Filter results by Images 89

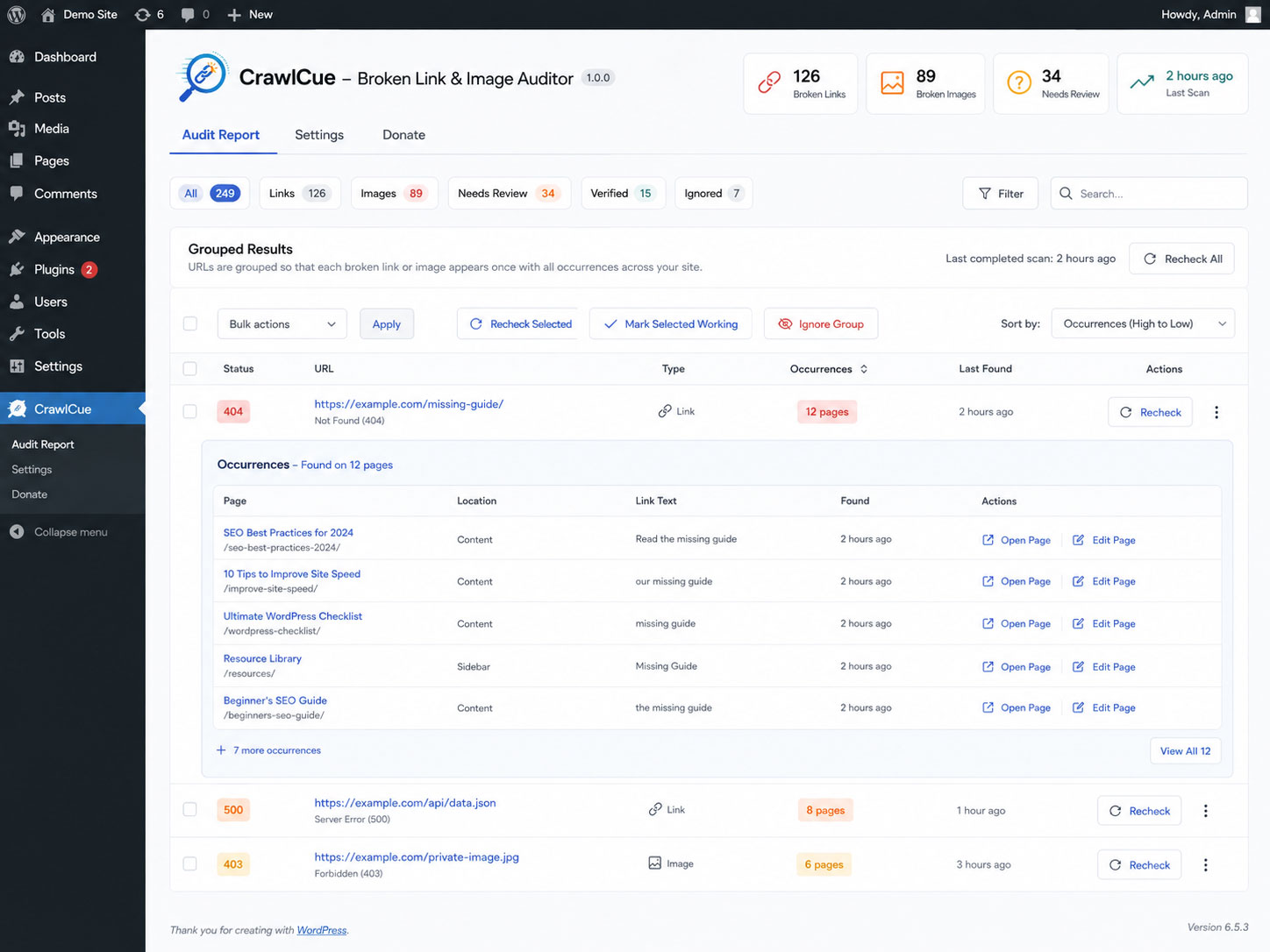point(394,194)
